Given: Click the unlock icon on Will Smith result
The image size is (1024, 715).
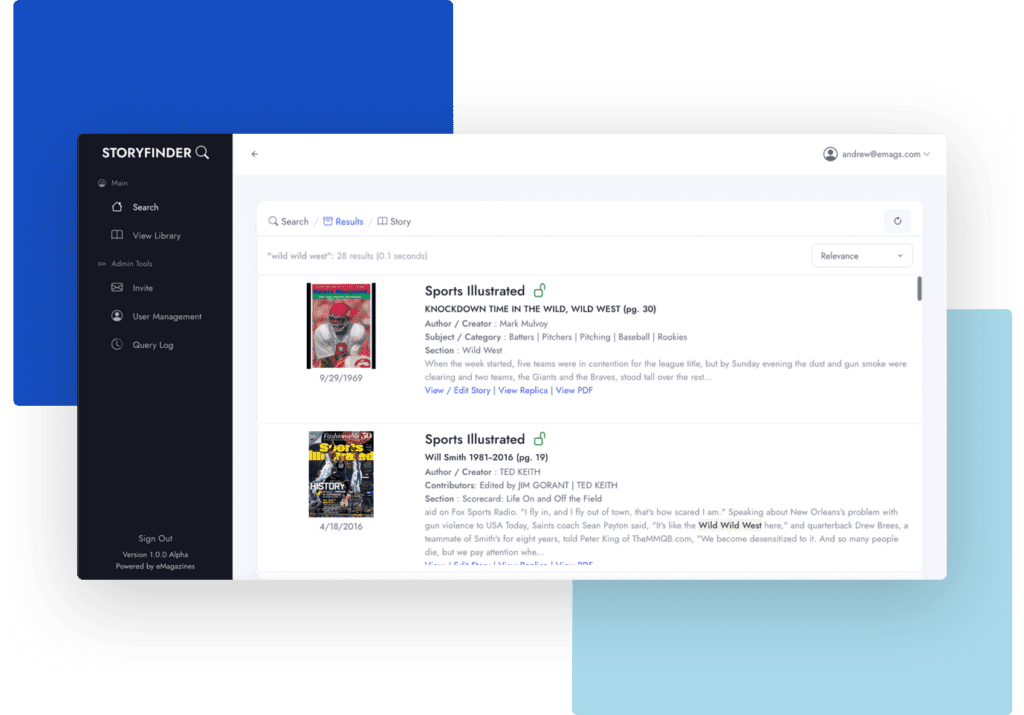Looking at the screenshot, I should click(x=539, y=438).
